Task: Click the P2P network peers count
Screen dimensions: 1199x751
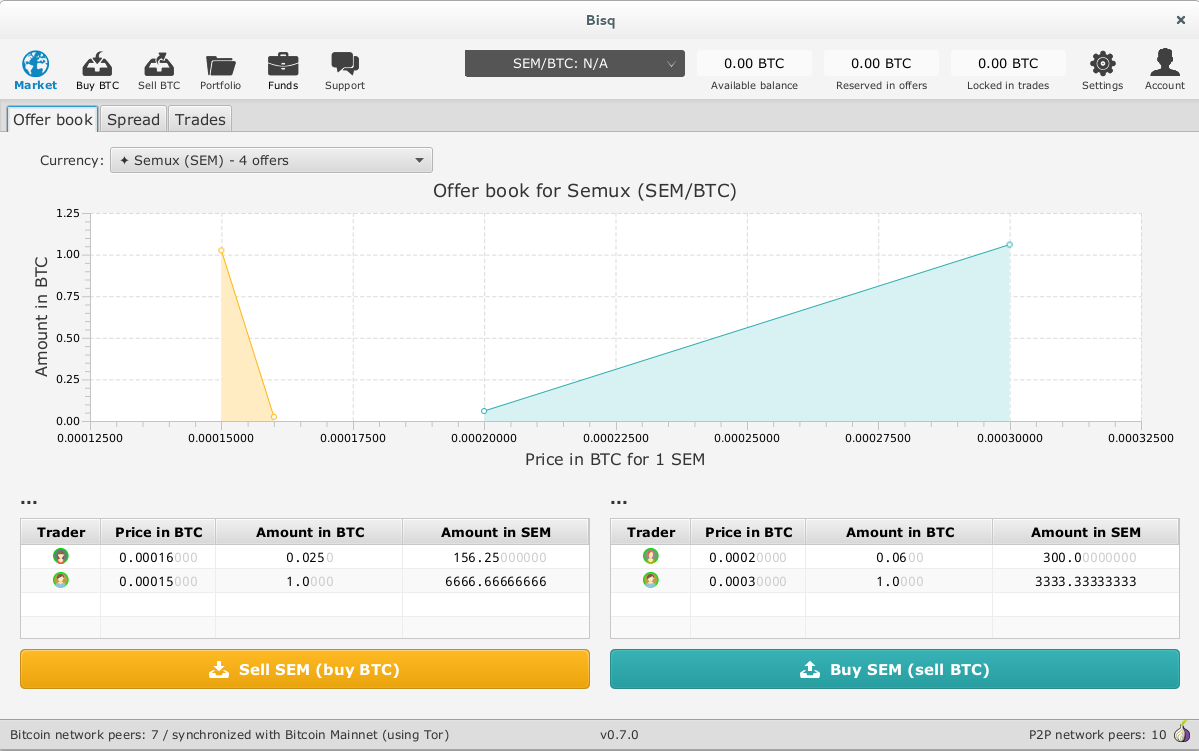Action: (1097, 735)
